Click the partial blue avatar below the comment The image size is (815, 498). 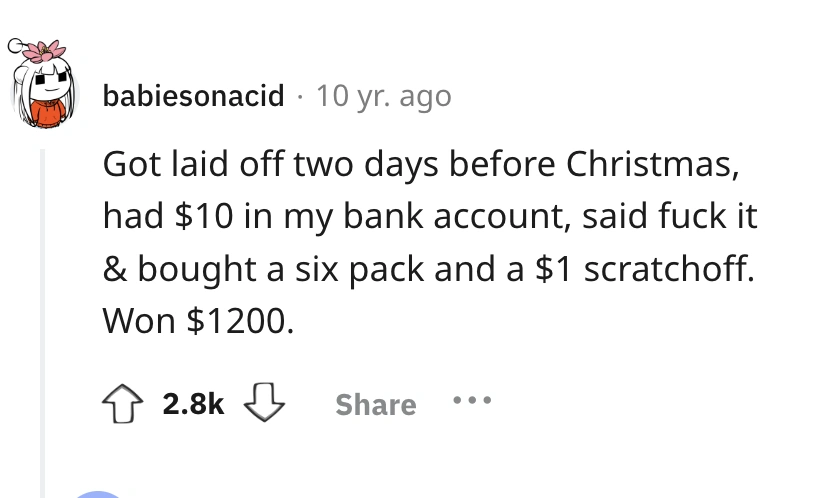100,493
